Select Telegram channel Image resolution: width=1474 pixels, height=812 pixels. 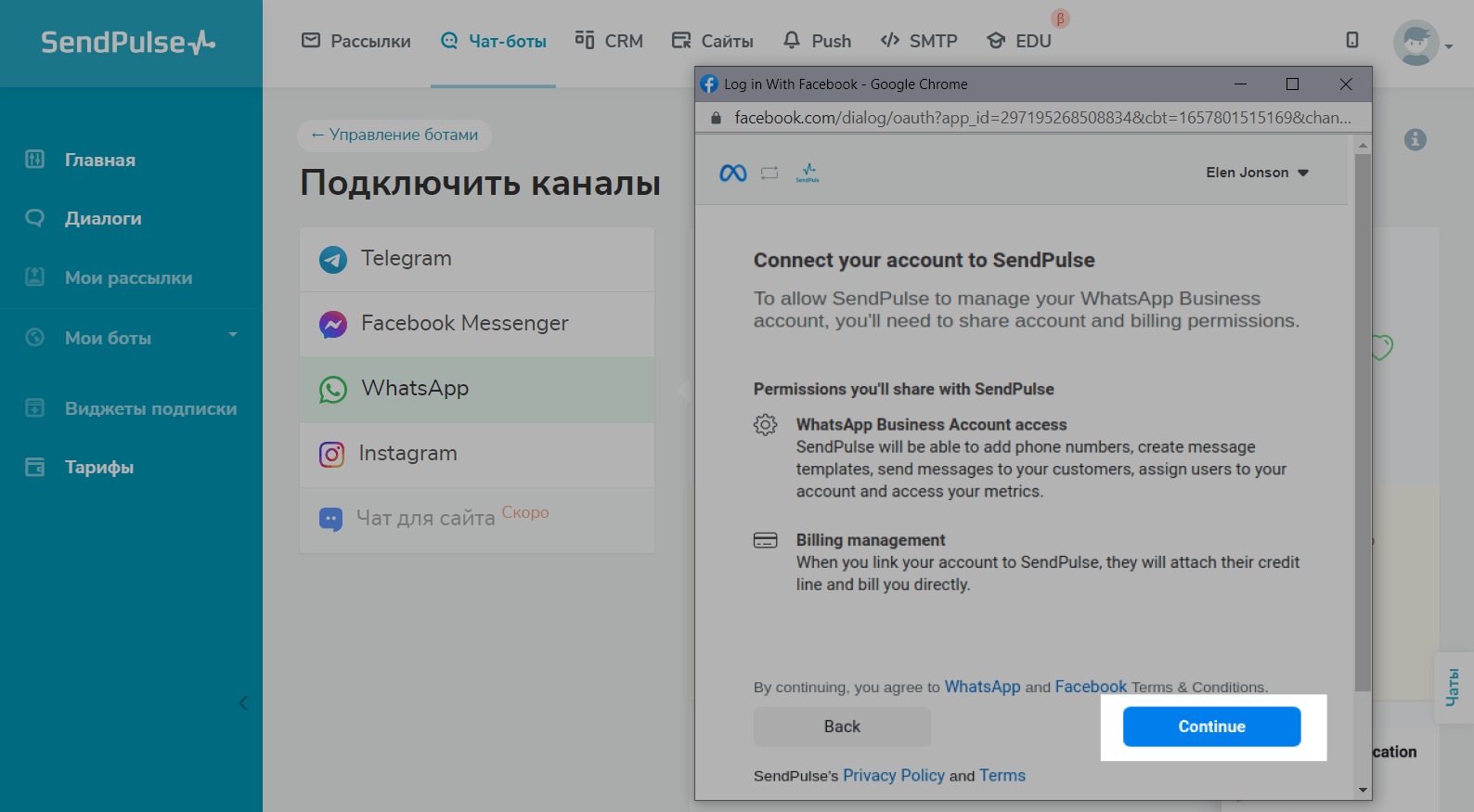point(477,259)
